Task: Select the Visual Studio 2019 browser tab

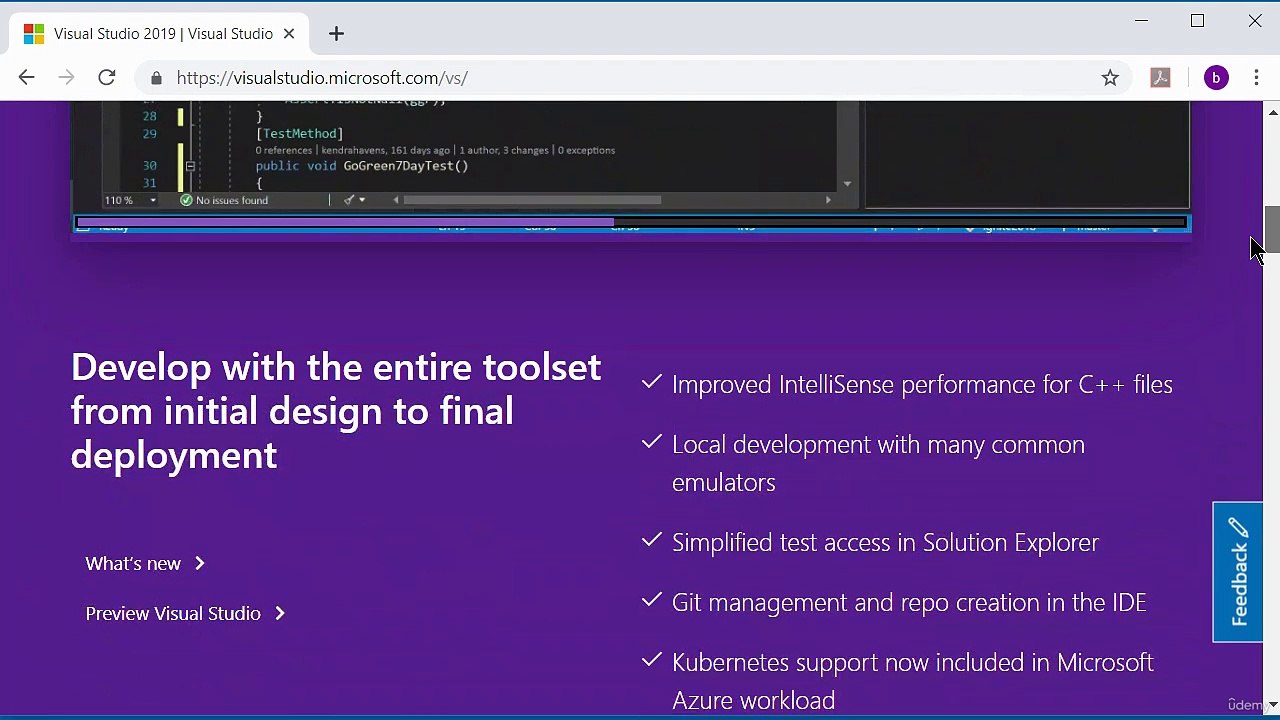Action: pos(160,34)
